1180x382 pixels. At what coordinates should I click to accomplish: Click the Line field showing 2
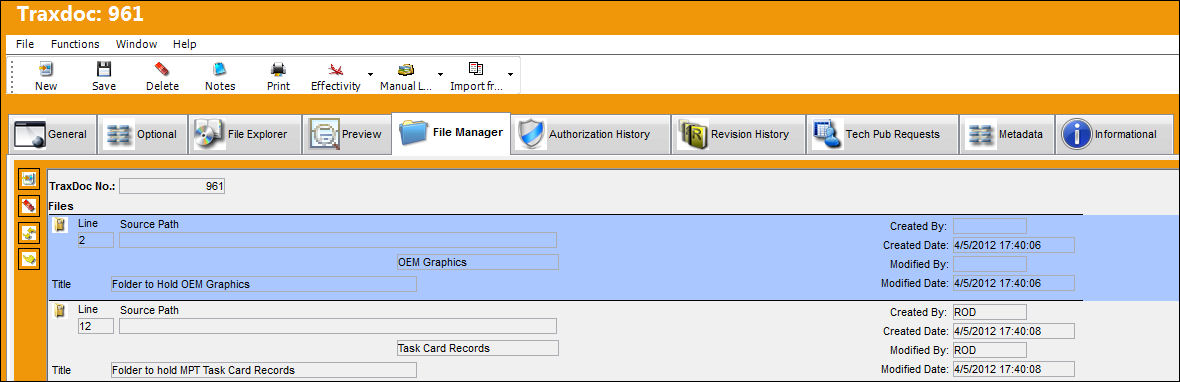click(x=96, y=240)
